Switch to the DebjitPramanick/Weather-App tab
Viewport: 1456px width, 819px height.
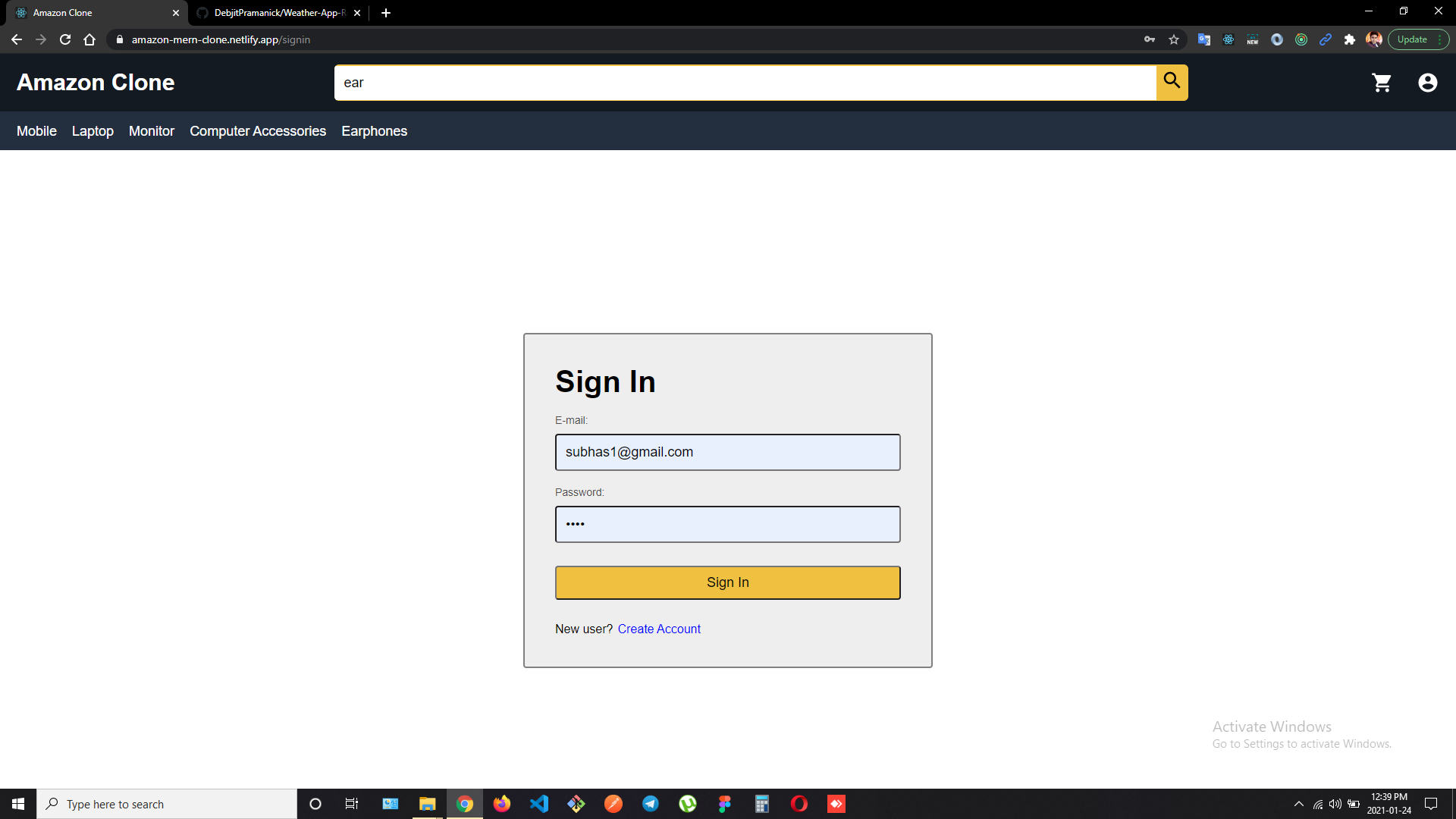pos(278,13)
